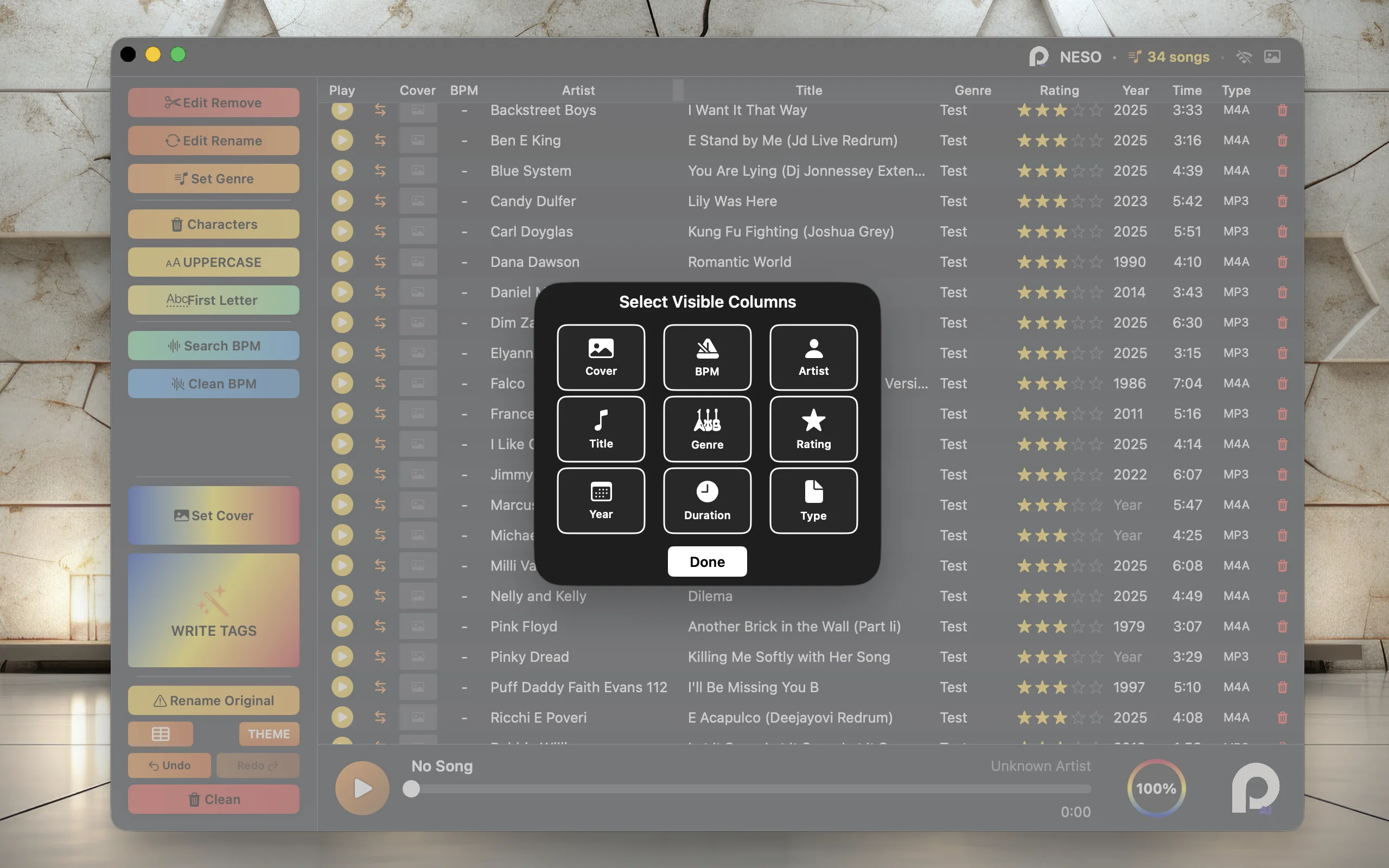Image resolution: width=1389 pixels, height=868 pixels.
Task: Click the swap arrows icon for Blue System
Action: point(380,170)
